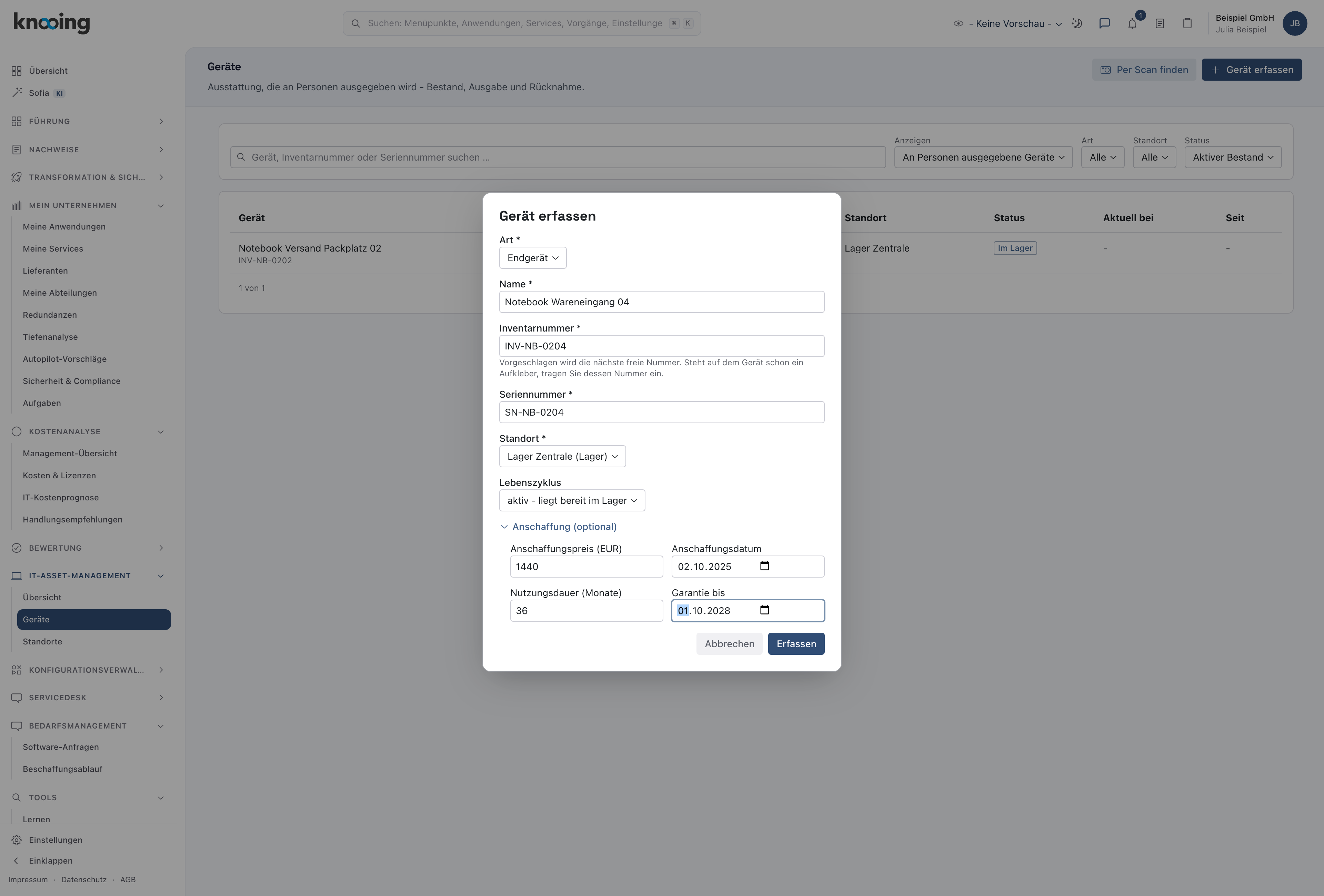Click Abbrechen to cancel dialog
The width and height of the screenshot is (1324, 896).
pos(729,644)
